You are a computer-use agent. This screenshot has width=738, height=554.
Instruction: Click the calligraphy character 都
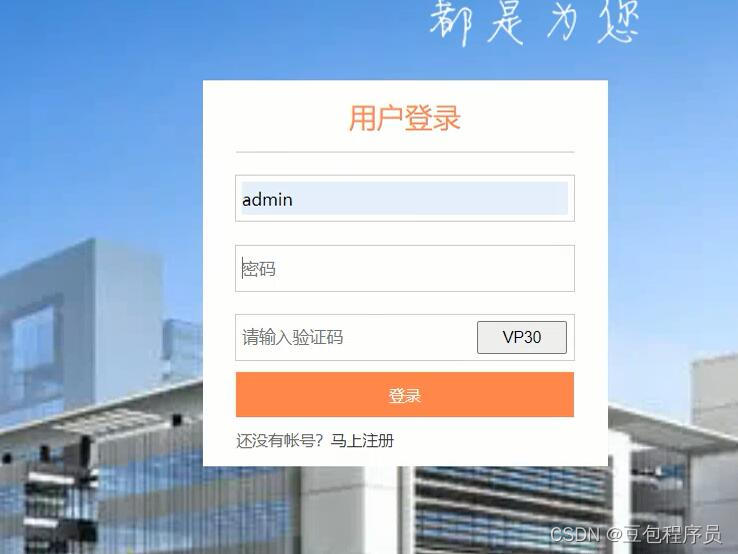pos(451,22)
